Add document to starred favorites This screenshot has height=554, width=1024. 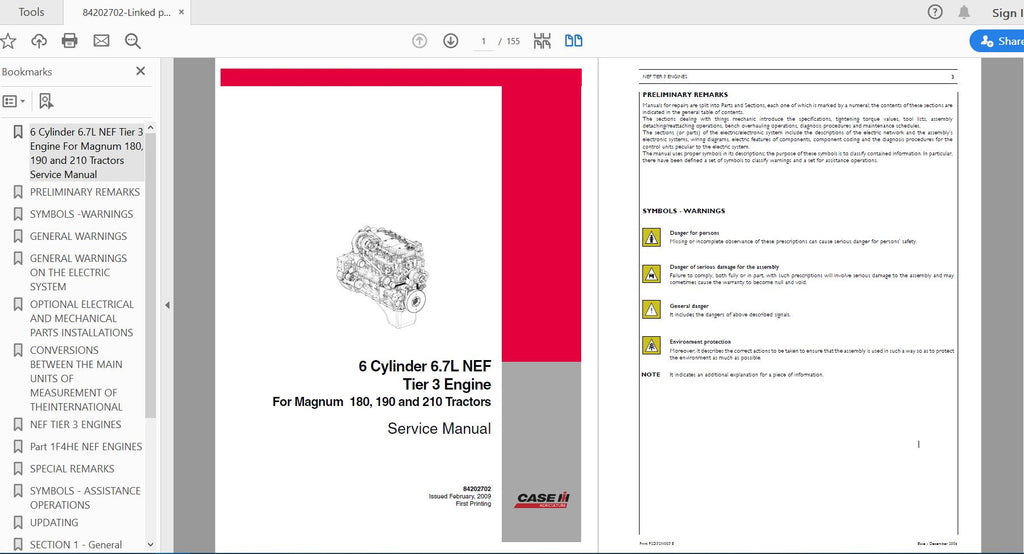point(8,41)
